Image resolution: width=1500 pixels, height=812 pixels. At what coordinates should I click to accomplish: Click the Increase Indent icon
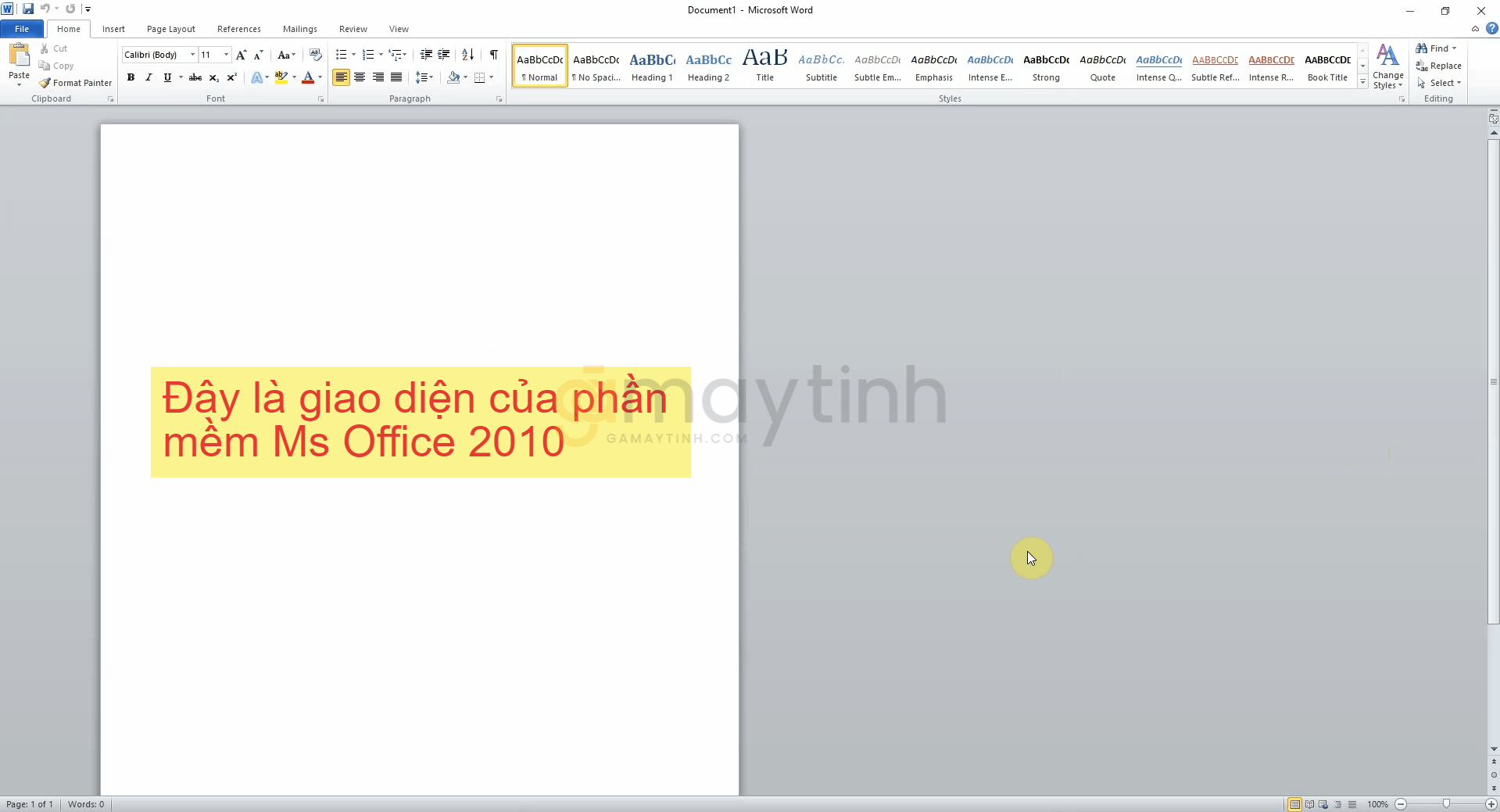[444, 55]
